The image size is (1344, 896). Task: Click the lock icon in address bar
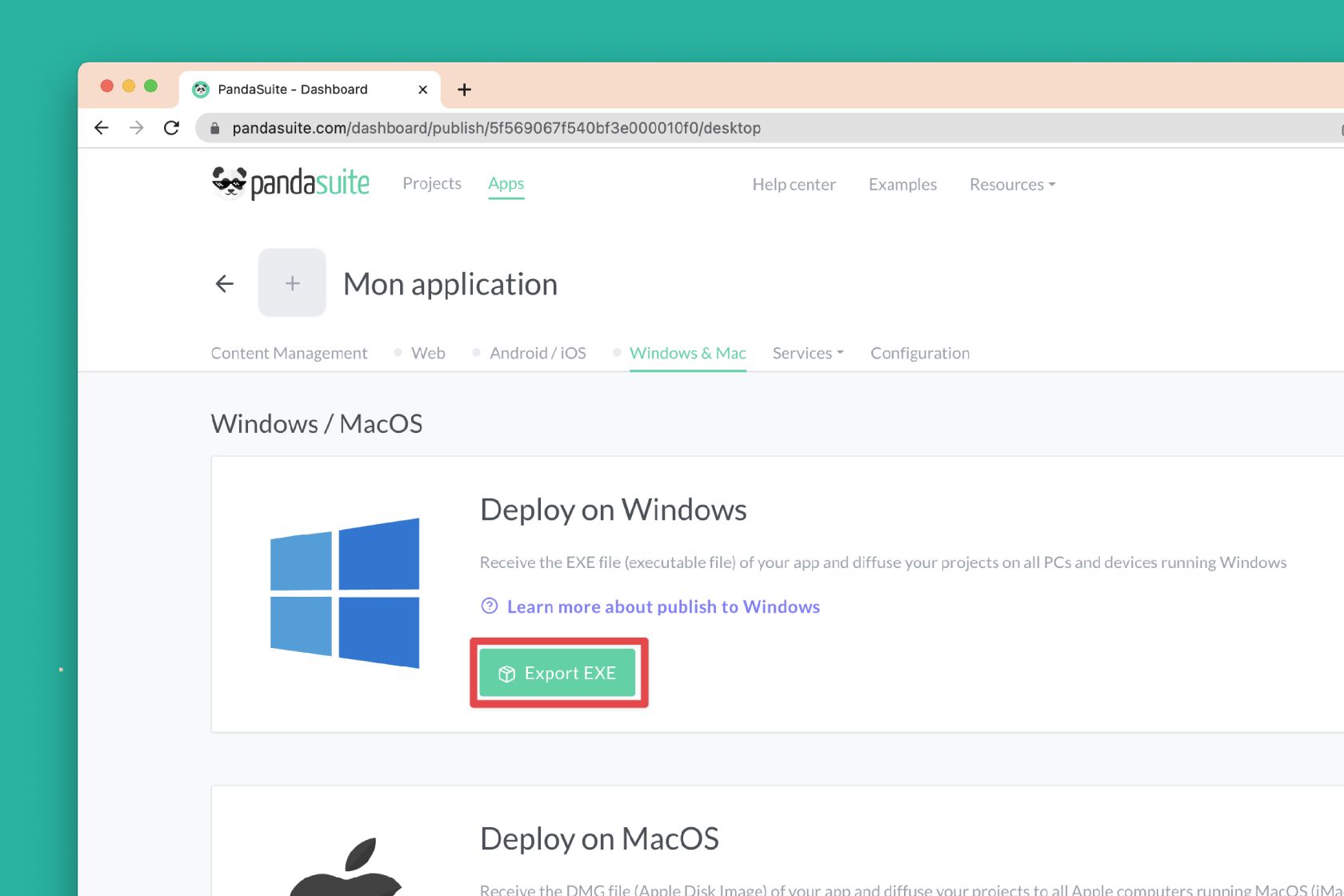pos(214,128)
